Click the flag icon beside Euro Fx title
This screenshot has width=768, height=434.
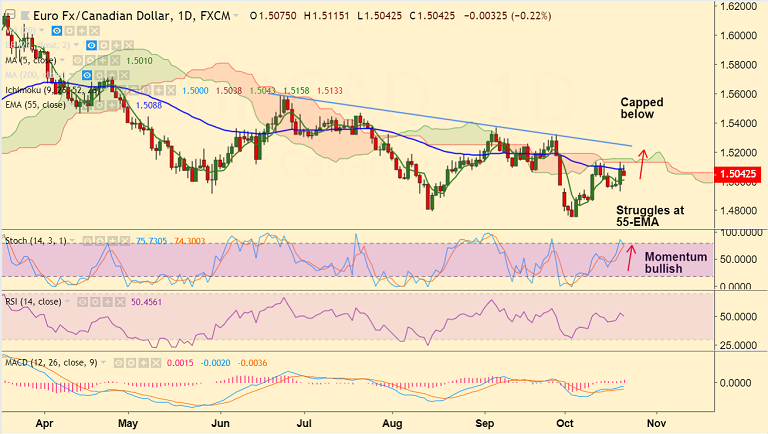click(25, 16)
